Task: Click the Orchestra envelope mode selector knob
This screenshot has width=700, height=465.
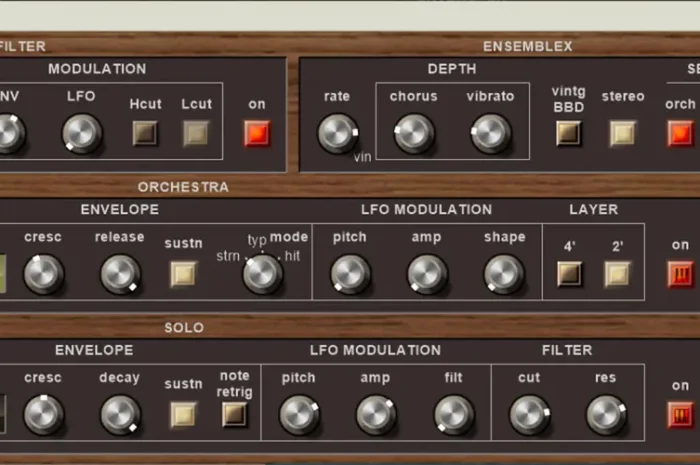Action: pyautogui.click(x=262, y=274)
